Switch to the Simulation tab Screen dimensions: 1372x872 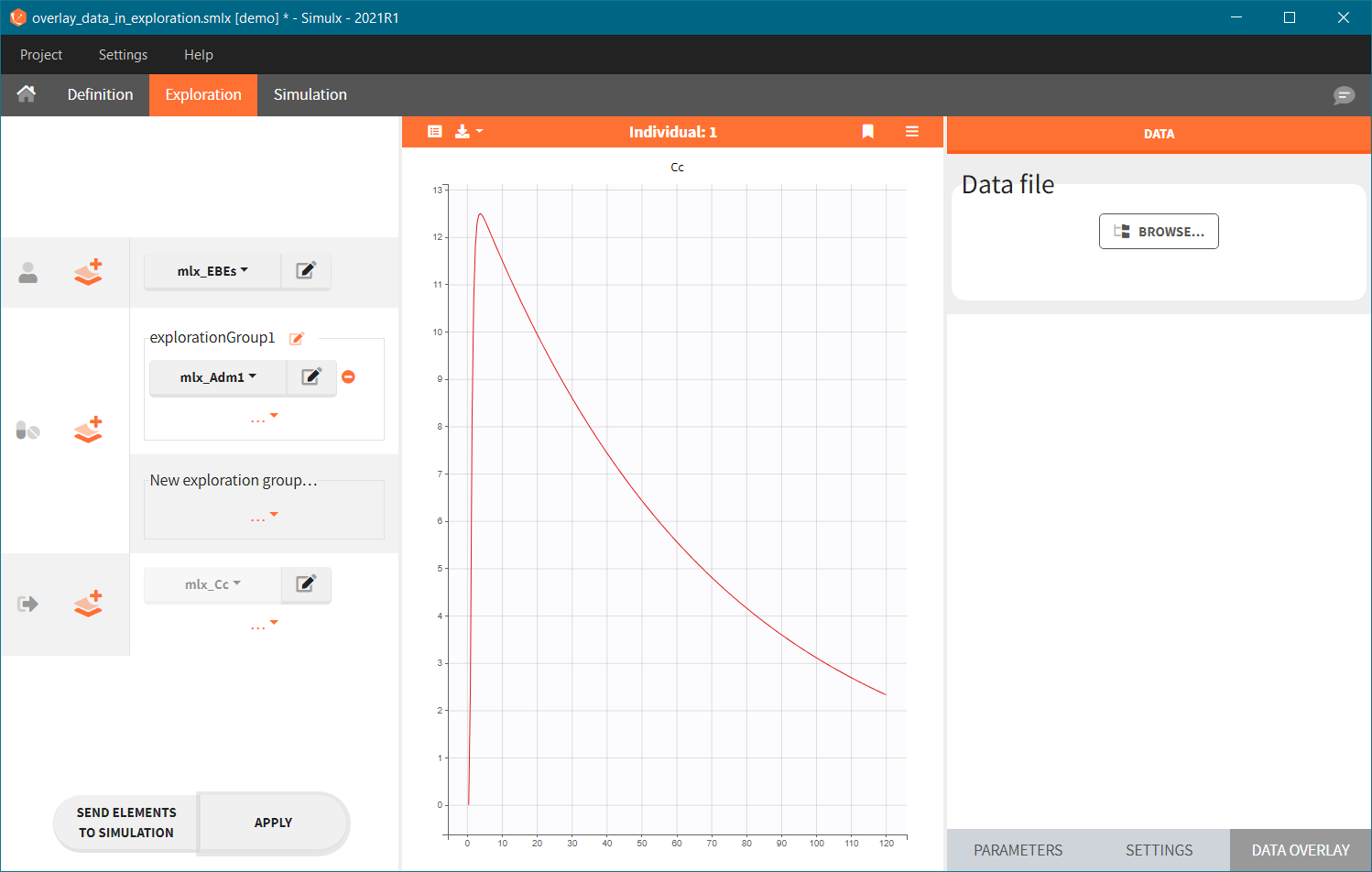(310, 94)
